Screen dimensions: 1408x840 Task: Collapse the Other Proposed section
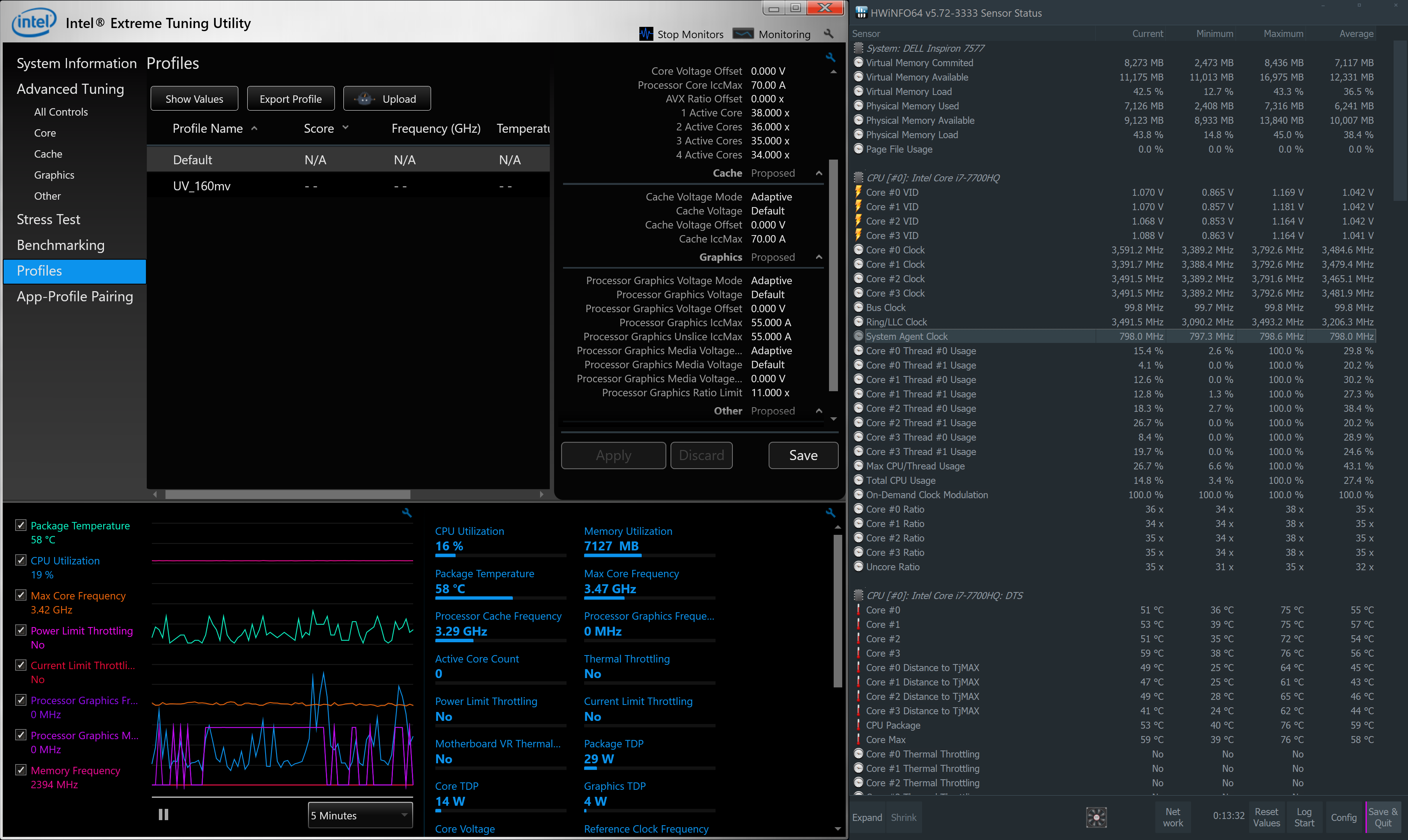(818, 411)
